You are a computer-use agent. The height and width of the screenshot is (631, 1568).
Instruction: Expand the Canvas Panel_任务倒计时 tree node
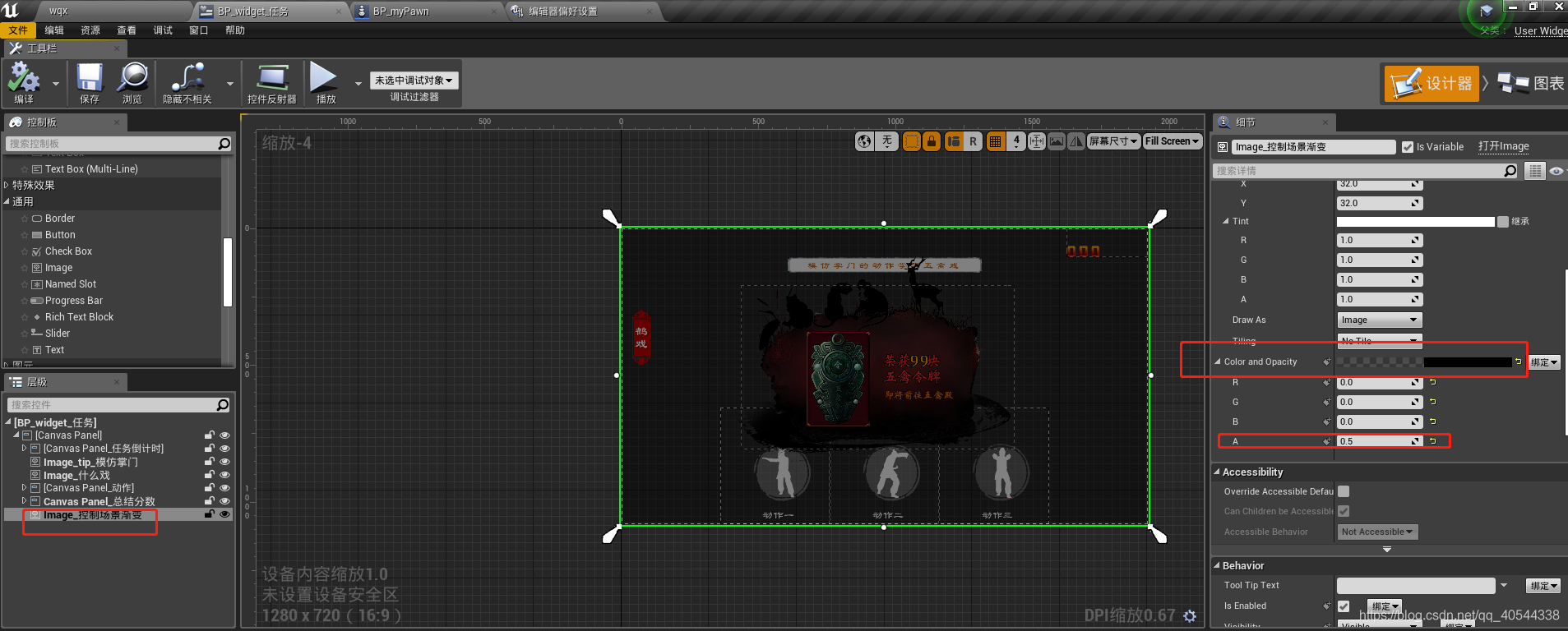(24, 449)
